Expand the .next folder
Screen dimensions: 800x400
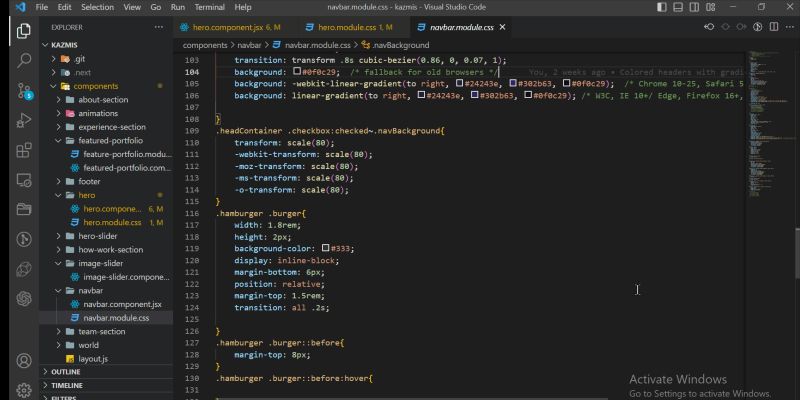coord(106,72)
